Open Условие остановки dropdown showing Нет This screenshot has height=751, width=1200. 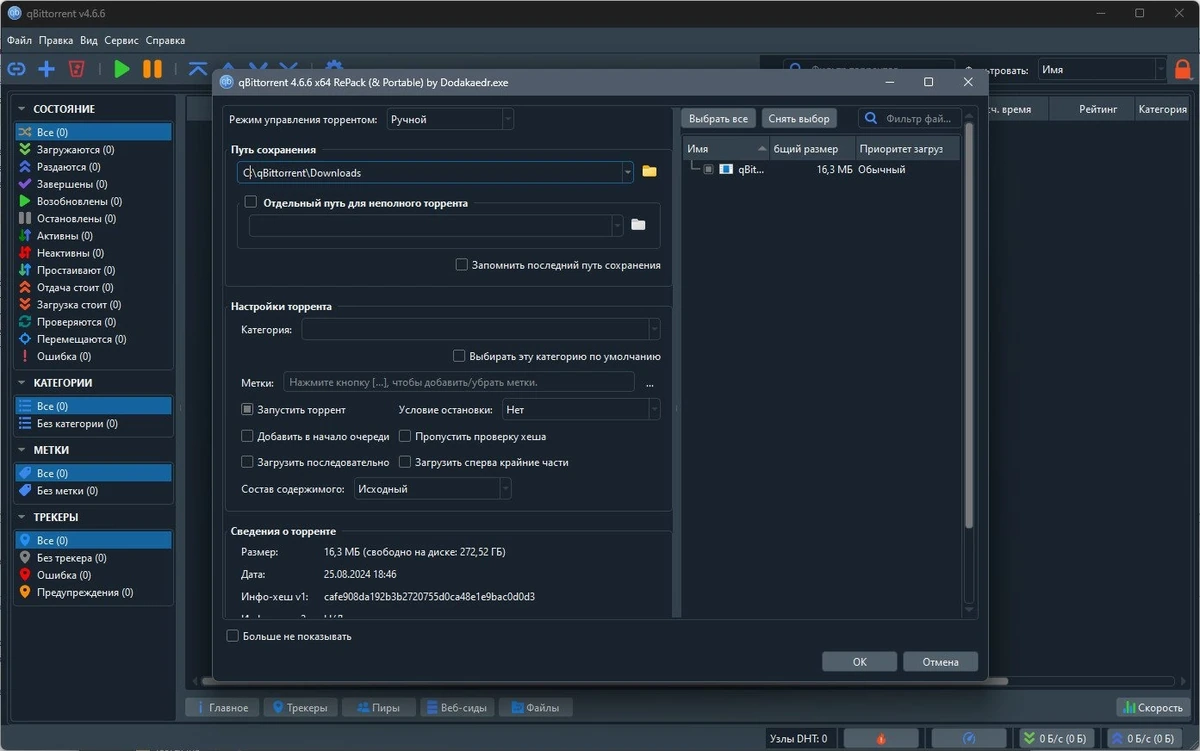tap(580, 410)
